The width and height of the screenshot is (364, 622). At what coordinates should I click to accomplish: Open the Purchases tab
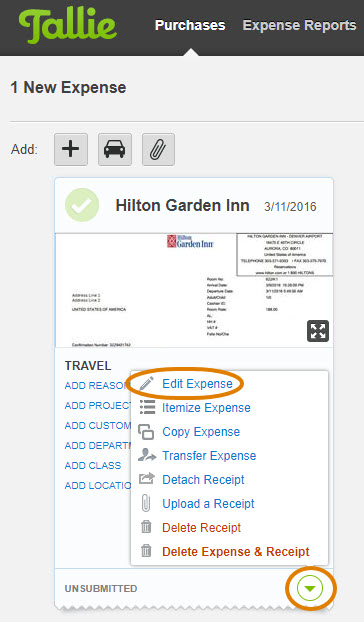[190, 25]
